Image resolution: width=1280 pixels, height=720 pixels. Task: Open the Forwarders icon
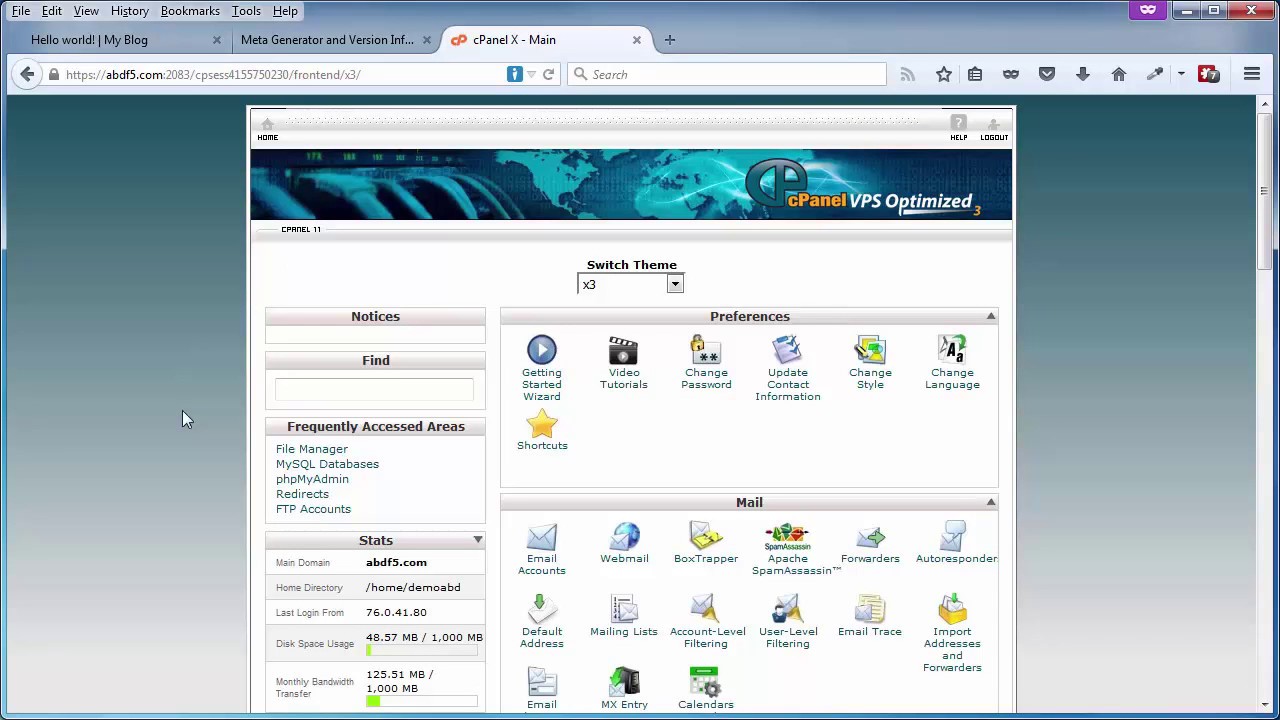[x=870, y=537]
